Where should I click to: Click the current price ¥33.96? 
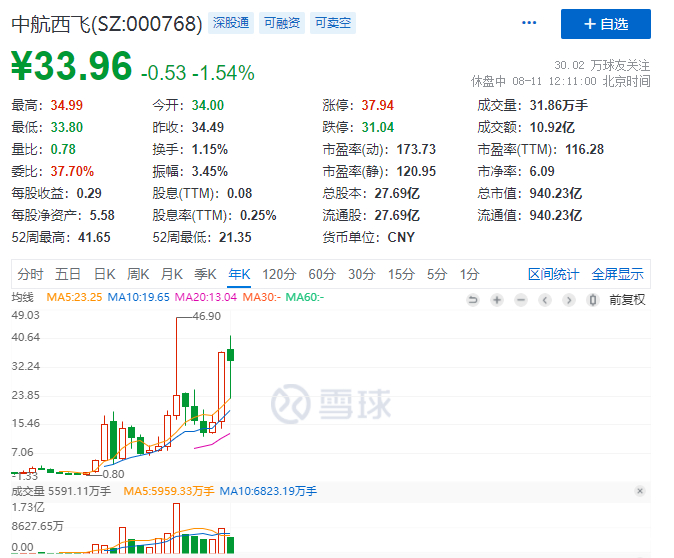(x=72, y=66)
